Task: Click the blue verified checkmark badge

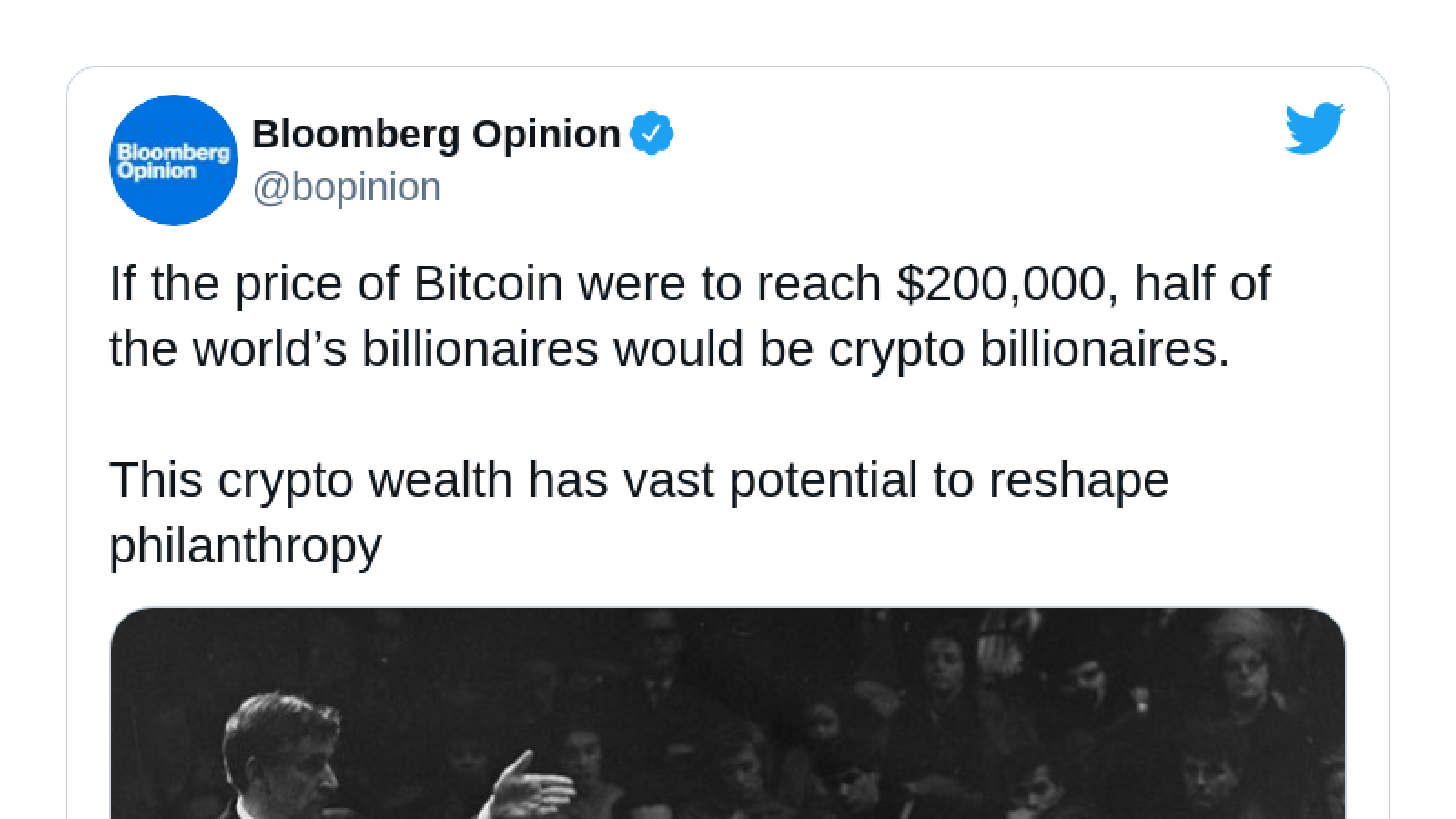Action: pos(652,134)
